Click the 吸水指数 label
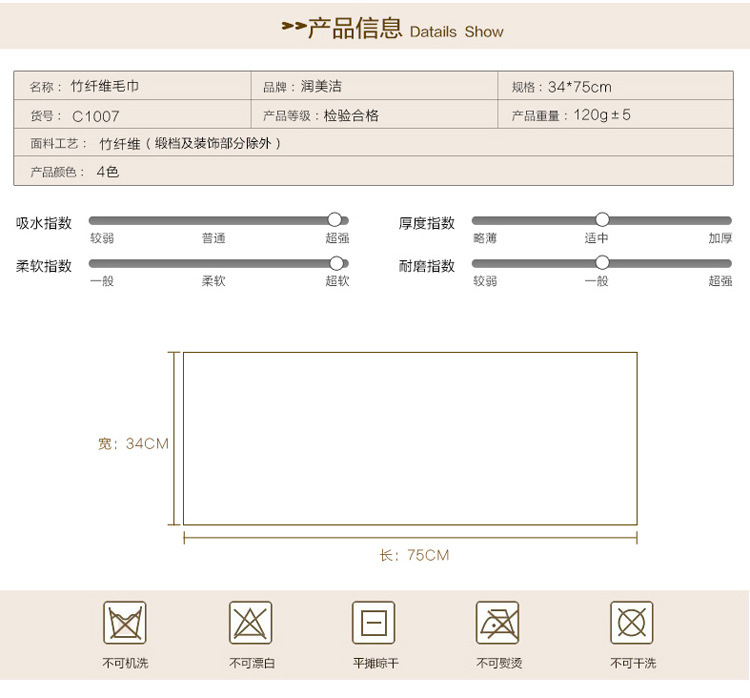The height and width of the screenshot is (698, 750). [x=44, y=223]
